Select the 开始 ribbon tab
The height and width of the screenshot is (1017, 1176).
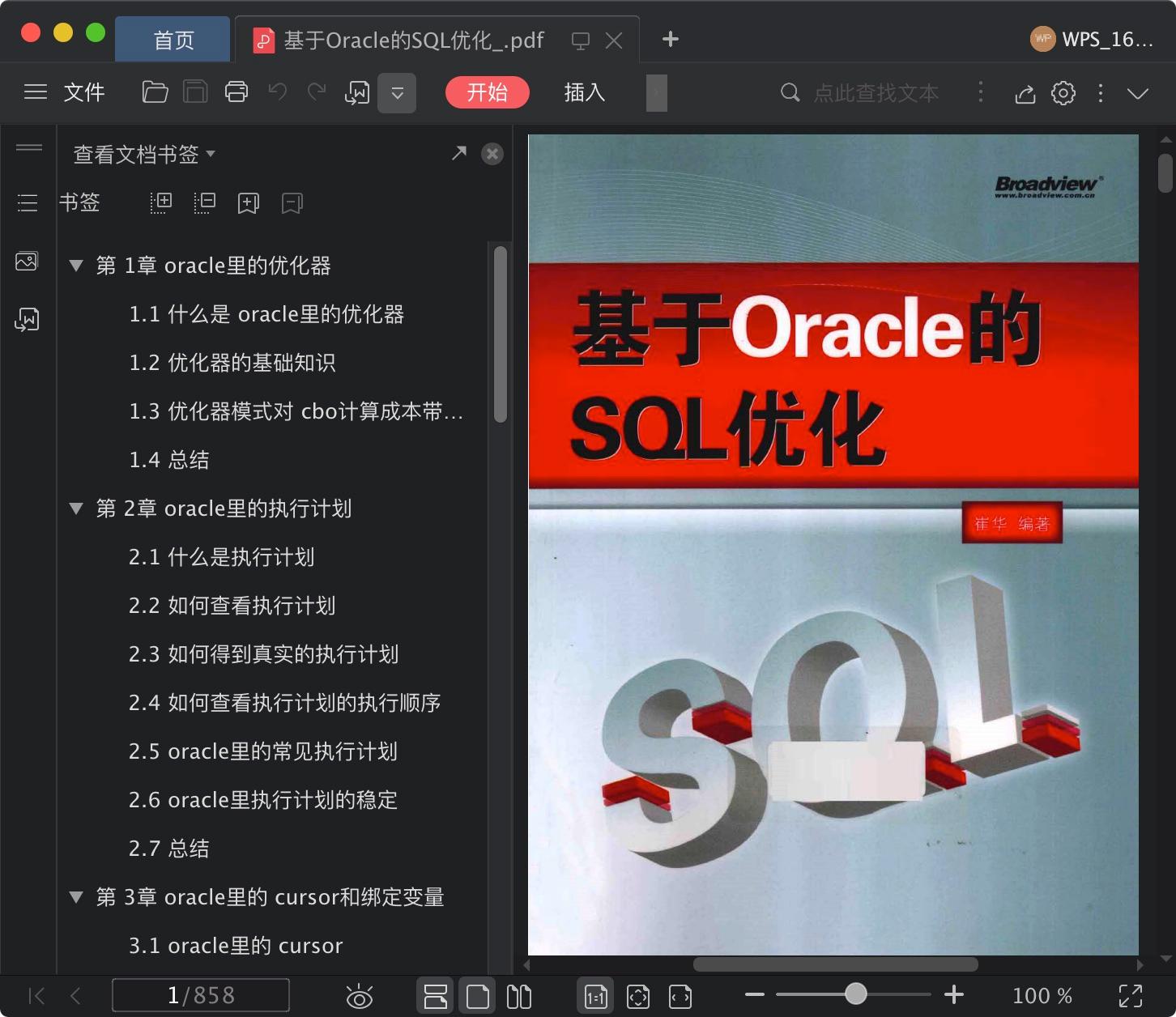click(x=488, y=92)
